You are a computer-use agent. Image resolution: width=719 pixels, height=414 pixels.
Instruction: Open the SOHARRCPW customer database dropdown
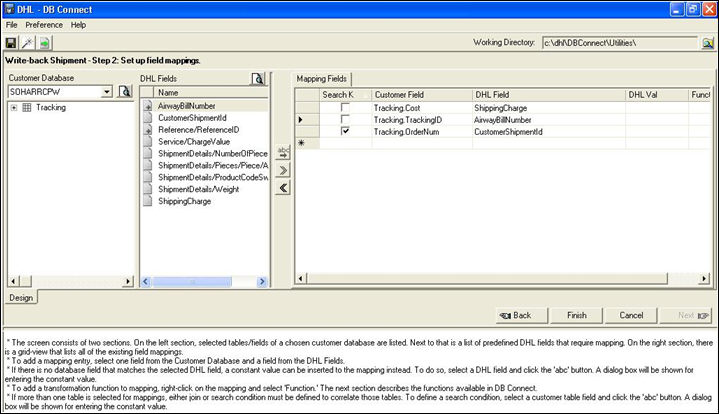click(x=106, y=92)
